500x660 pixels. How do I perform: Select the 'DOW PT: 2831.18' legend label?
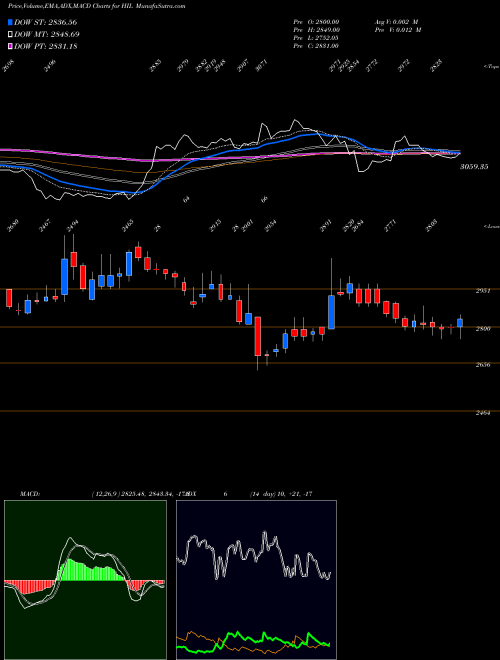click(x=45, y=46)
